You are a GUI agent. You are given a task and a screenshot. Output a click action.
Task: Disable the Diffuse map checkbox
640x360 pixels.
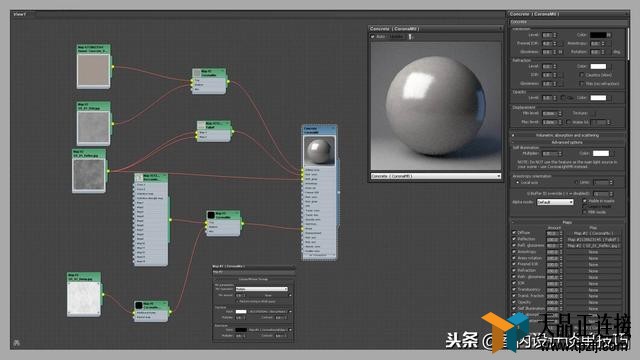pyautogui.click(x=514, y=233)
